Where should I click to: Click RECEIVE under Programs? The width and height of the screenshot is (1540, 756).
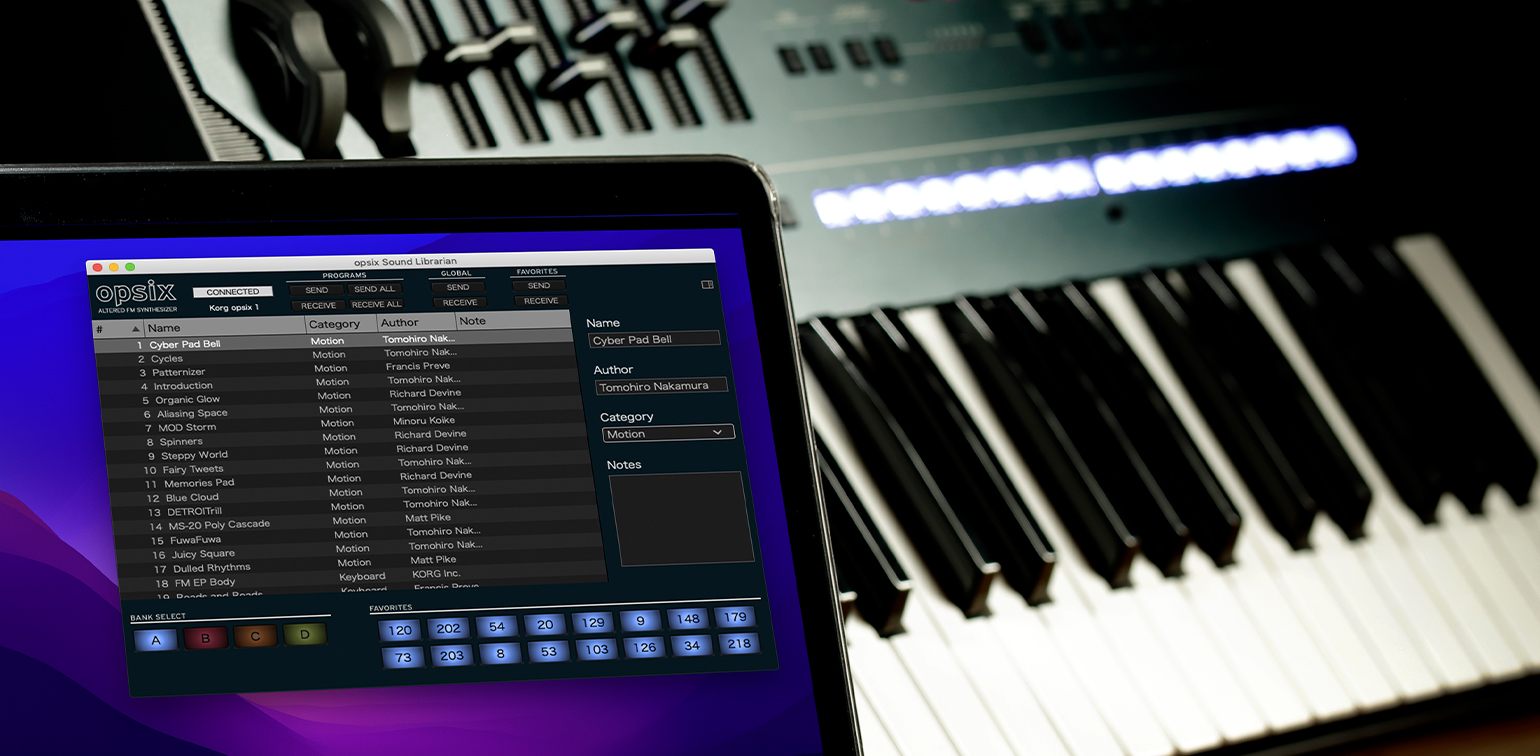point(318,305)
